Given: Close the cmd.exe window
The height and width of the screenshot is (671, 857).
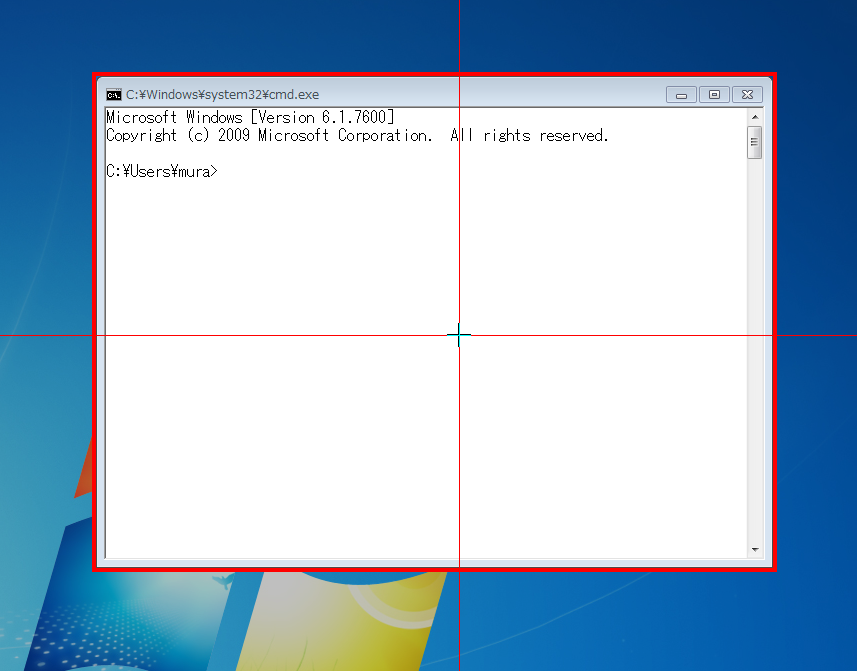Looking at the screenshot, I should 747,95.
